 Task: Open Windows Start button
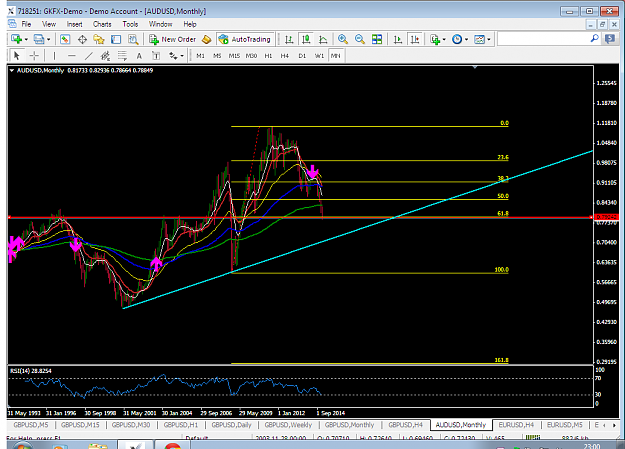pos(22,445)
